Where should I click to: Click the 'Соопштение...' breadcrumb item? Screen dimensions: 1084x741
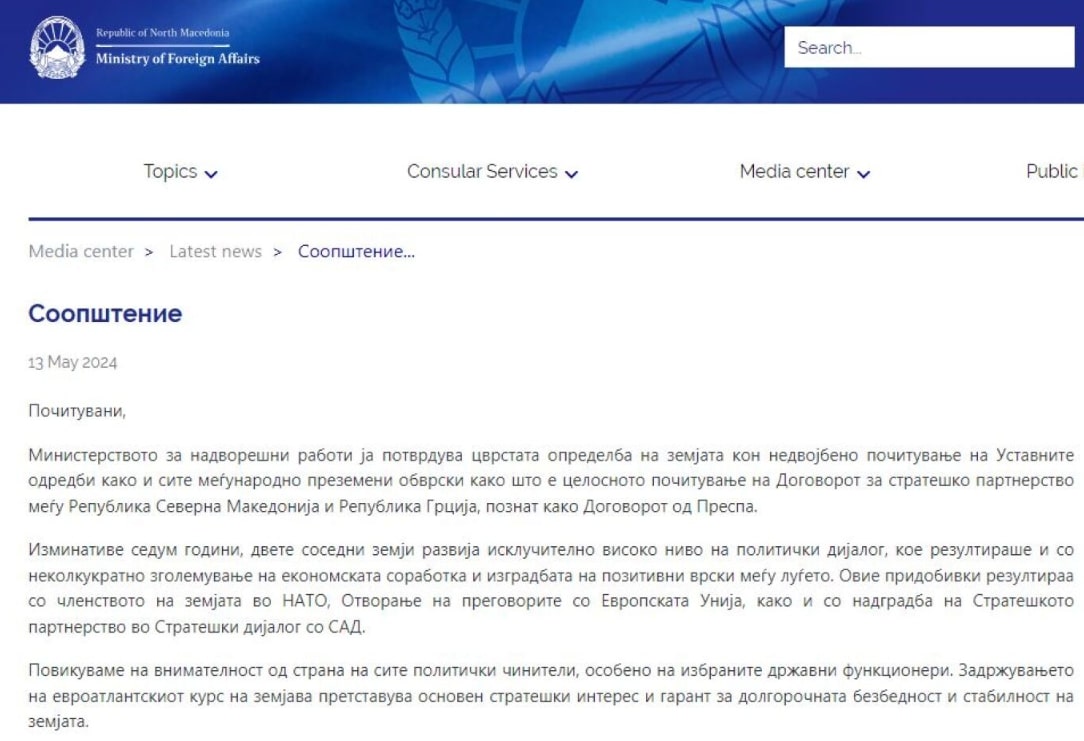(x=356, y=252)
